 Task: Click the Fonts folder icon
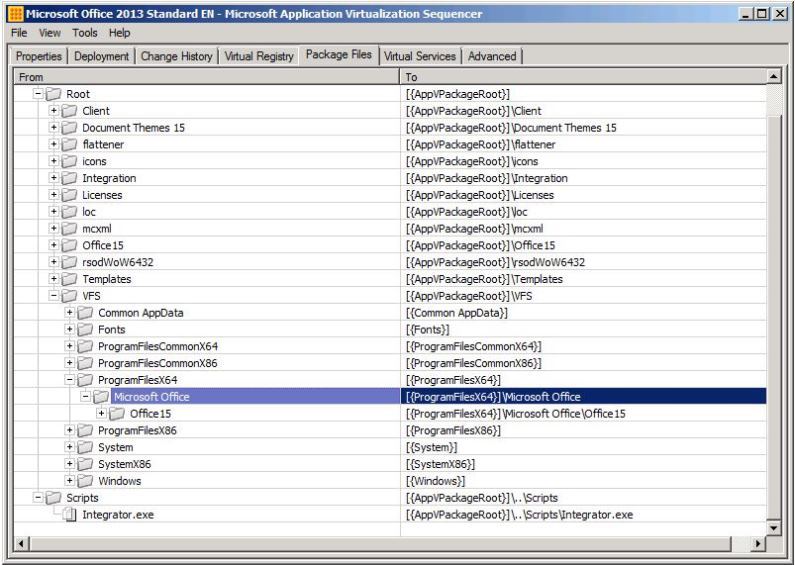coord(85,329)
